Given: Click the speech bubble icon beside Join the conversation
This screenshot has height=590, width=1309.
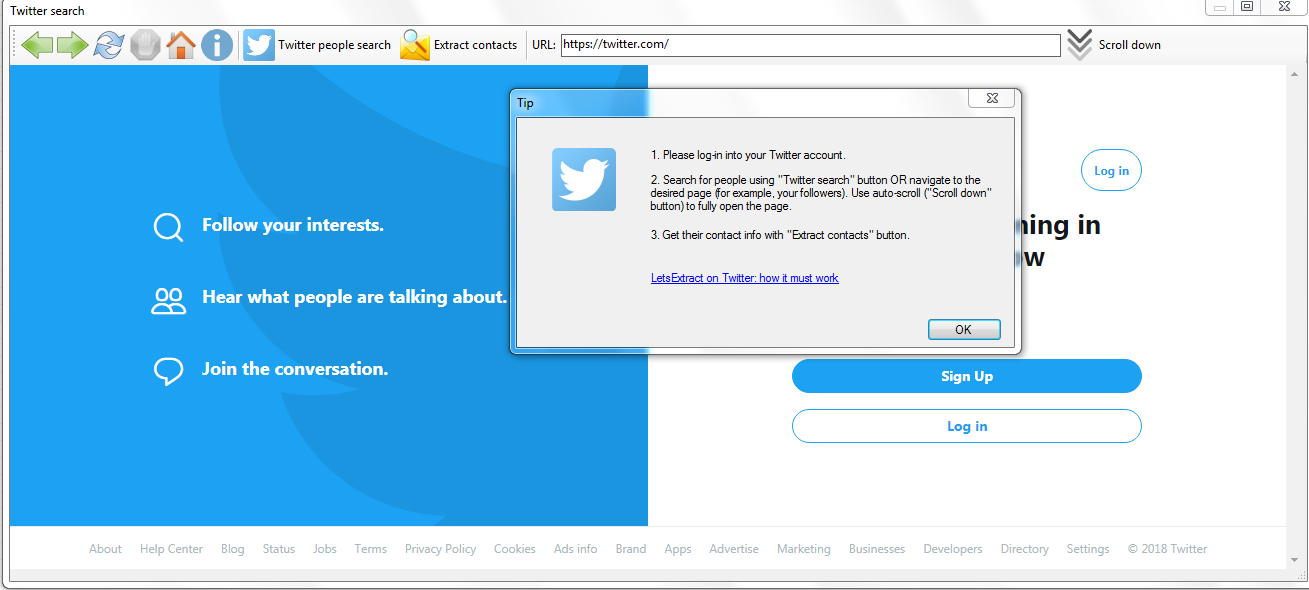Looking at the screenshot, I should coord(168,372).
